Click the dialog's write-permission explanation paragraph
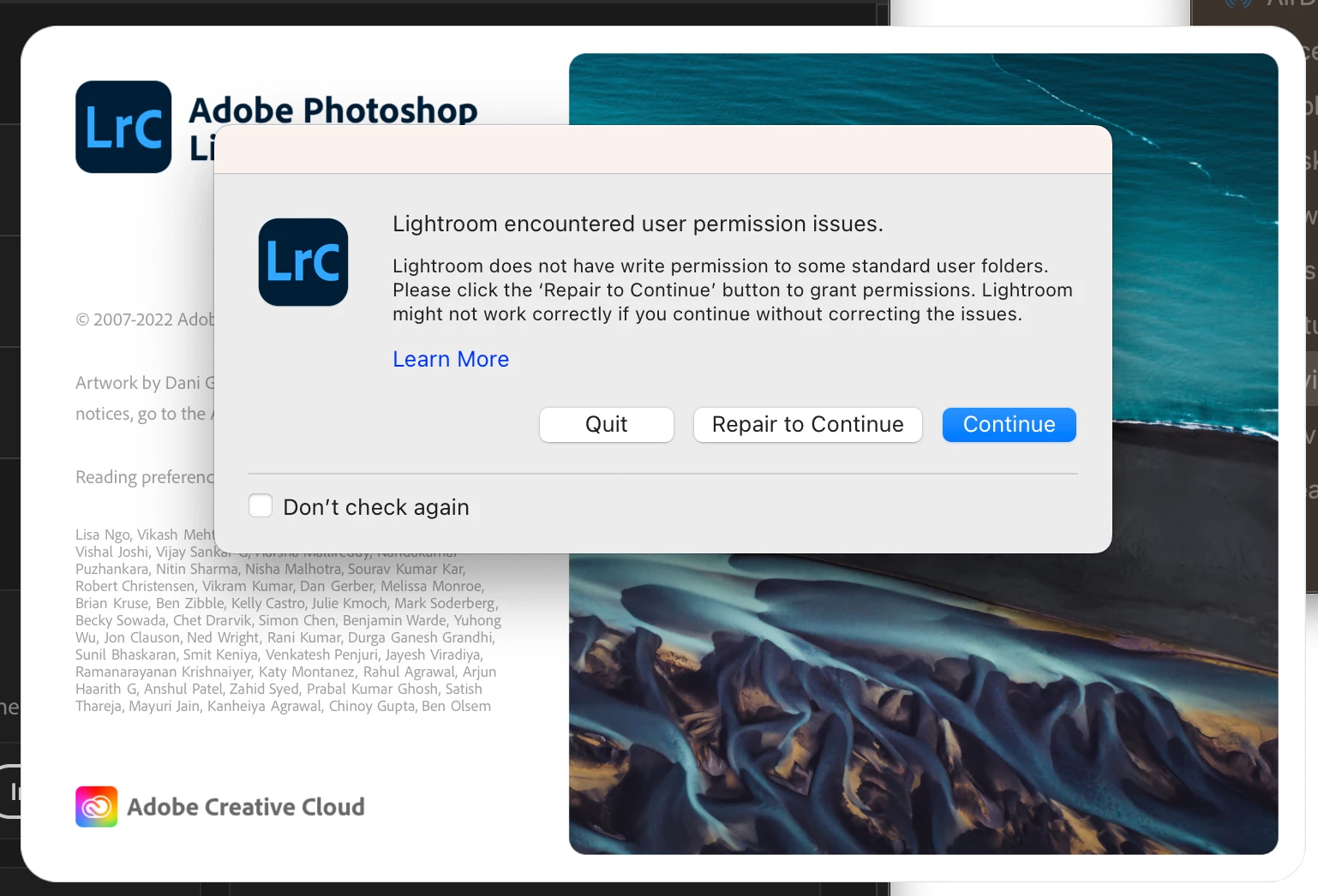Screen dimensions: 1318x896 (733, 290)
